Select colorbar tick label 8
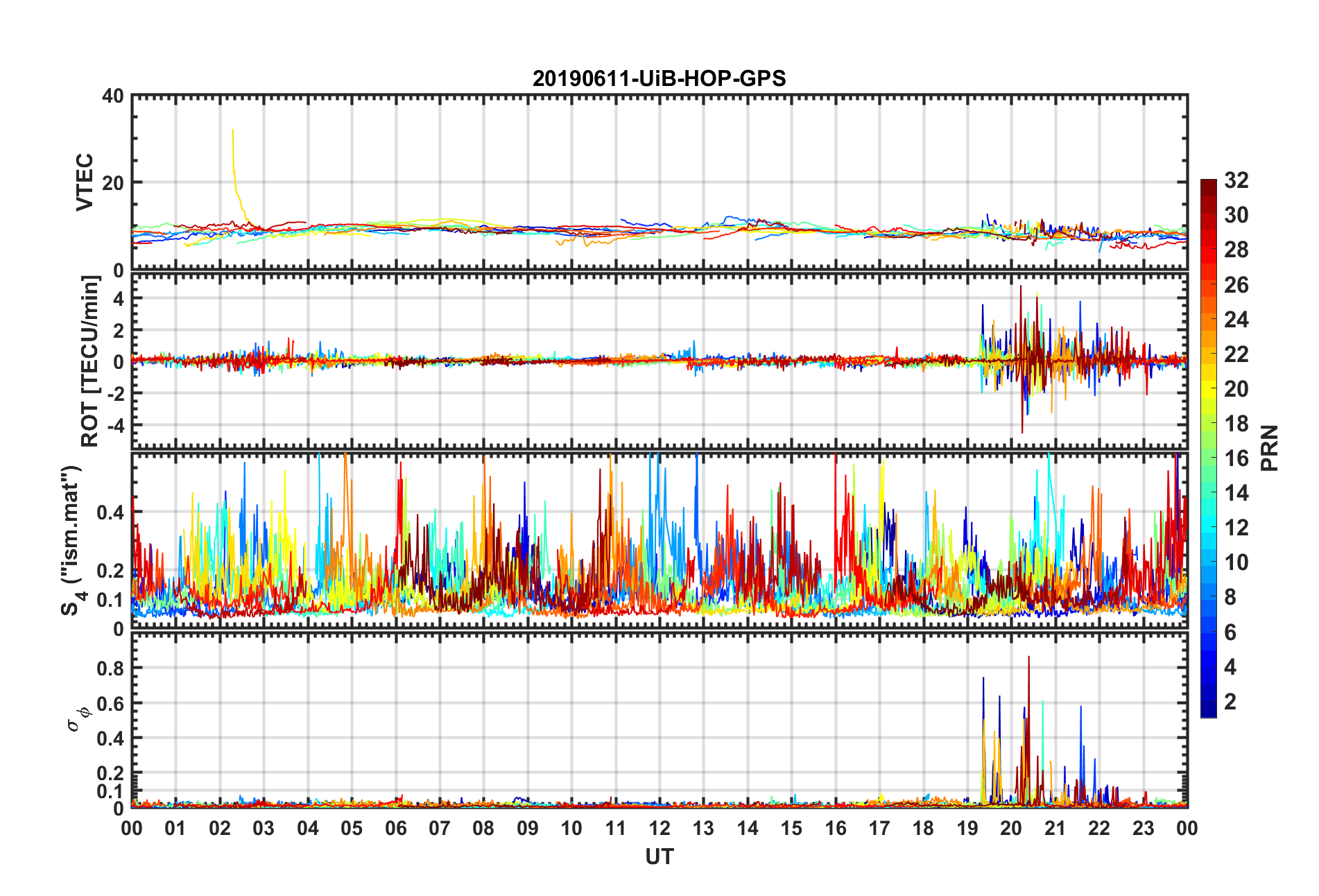Screen dimensions: 1319x896 click(1230, 597)
